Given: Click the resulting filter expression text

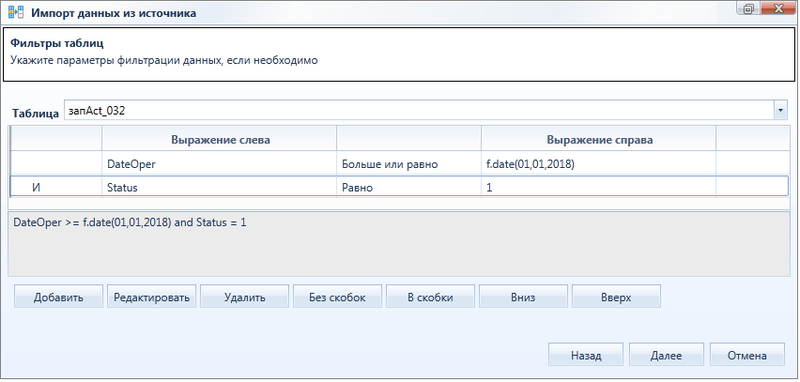Looking at the screenshot, I should (130, 223).
